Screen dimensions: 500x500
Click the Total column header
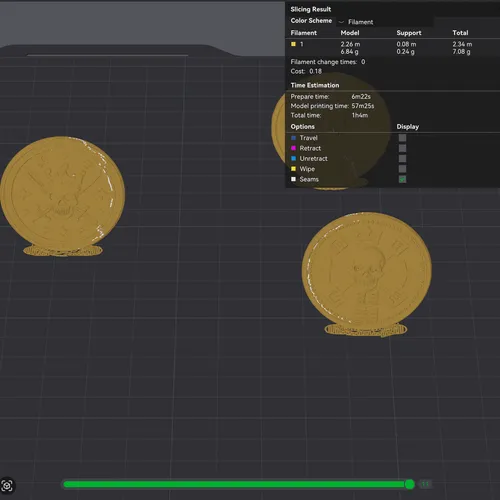point(460,33)
